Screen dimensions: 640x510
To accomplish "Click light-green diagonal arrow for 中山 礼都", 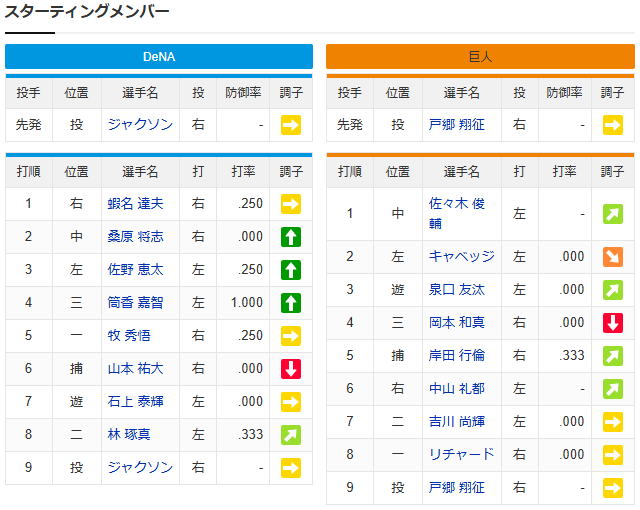I will tap(613, 389).
